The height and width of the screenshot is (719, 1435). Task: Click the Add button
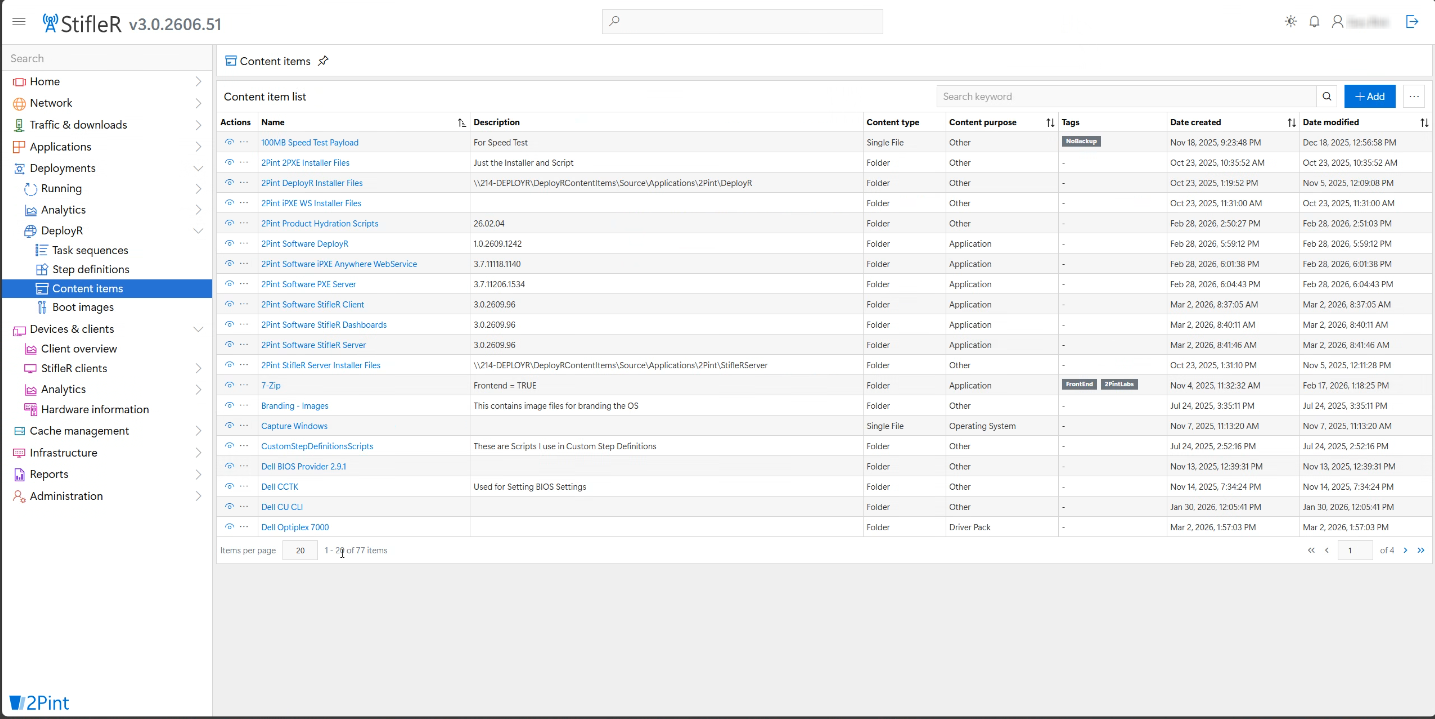[1370, 97]
